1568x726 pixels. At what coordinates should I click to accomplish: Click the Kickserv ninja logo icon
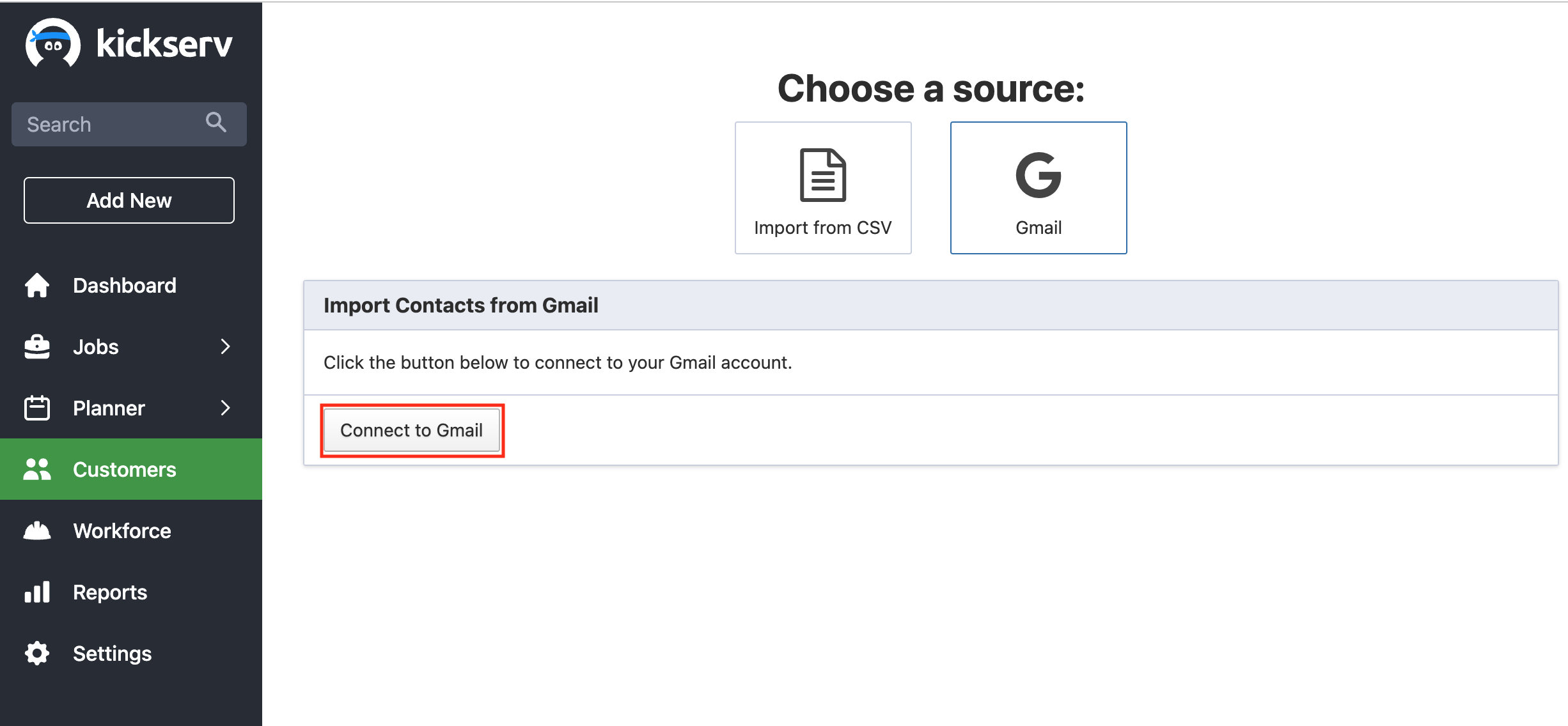[x=53, y=43]
